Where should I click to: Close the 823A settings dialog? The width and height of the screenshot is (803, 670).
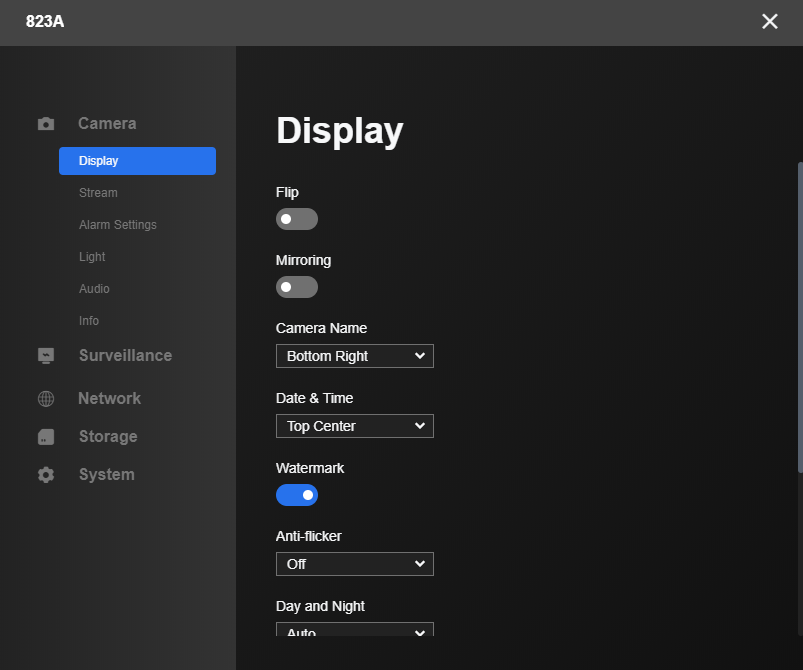click(770, 22)
